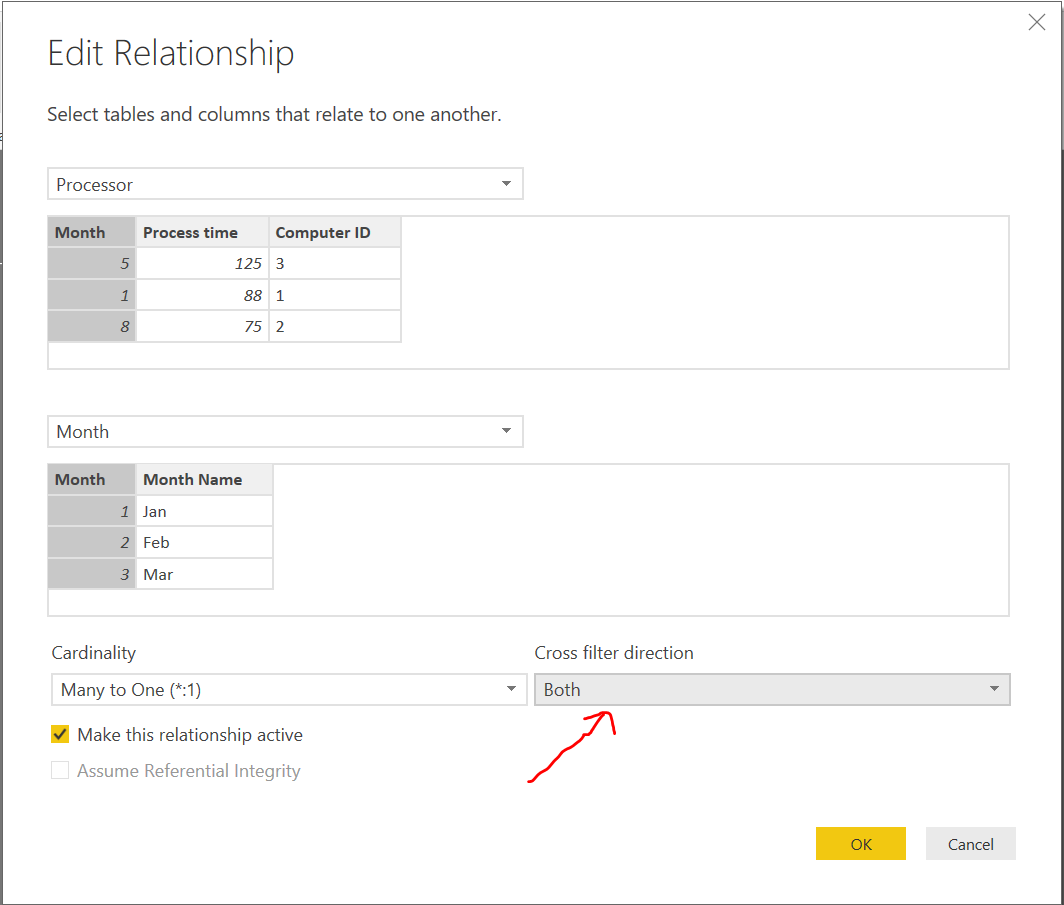Click Month value 1 beside Jan
Image resolution: width=1064 pixels, height=905 pixels.
coord(92,512)
